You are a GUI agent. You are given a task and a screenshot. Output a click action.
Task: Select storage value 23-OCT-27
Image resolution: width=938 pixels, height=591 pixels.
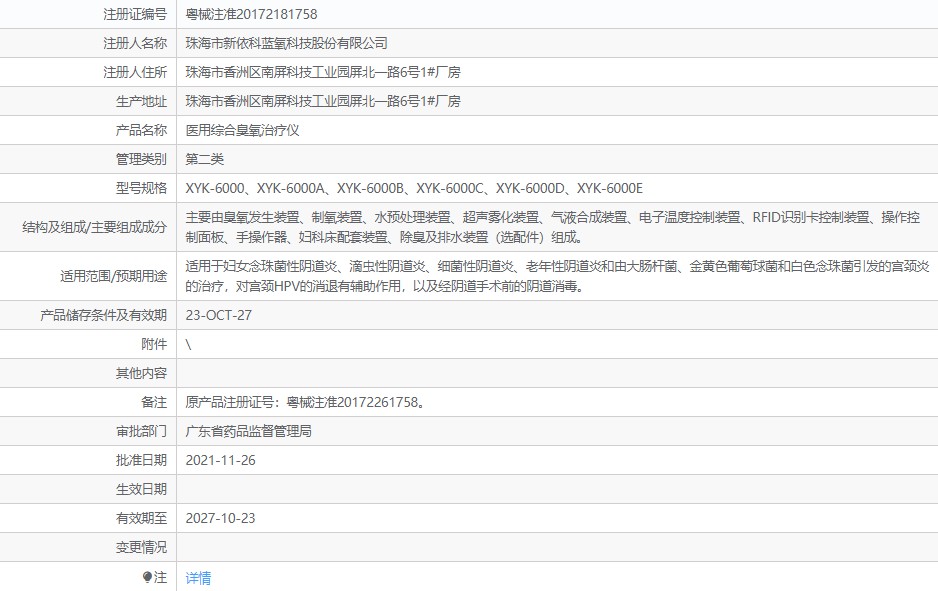pos(218,315)
